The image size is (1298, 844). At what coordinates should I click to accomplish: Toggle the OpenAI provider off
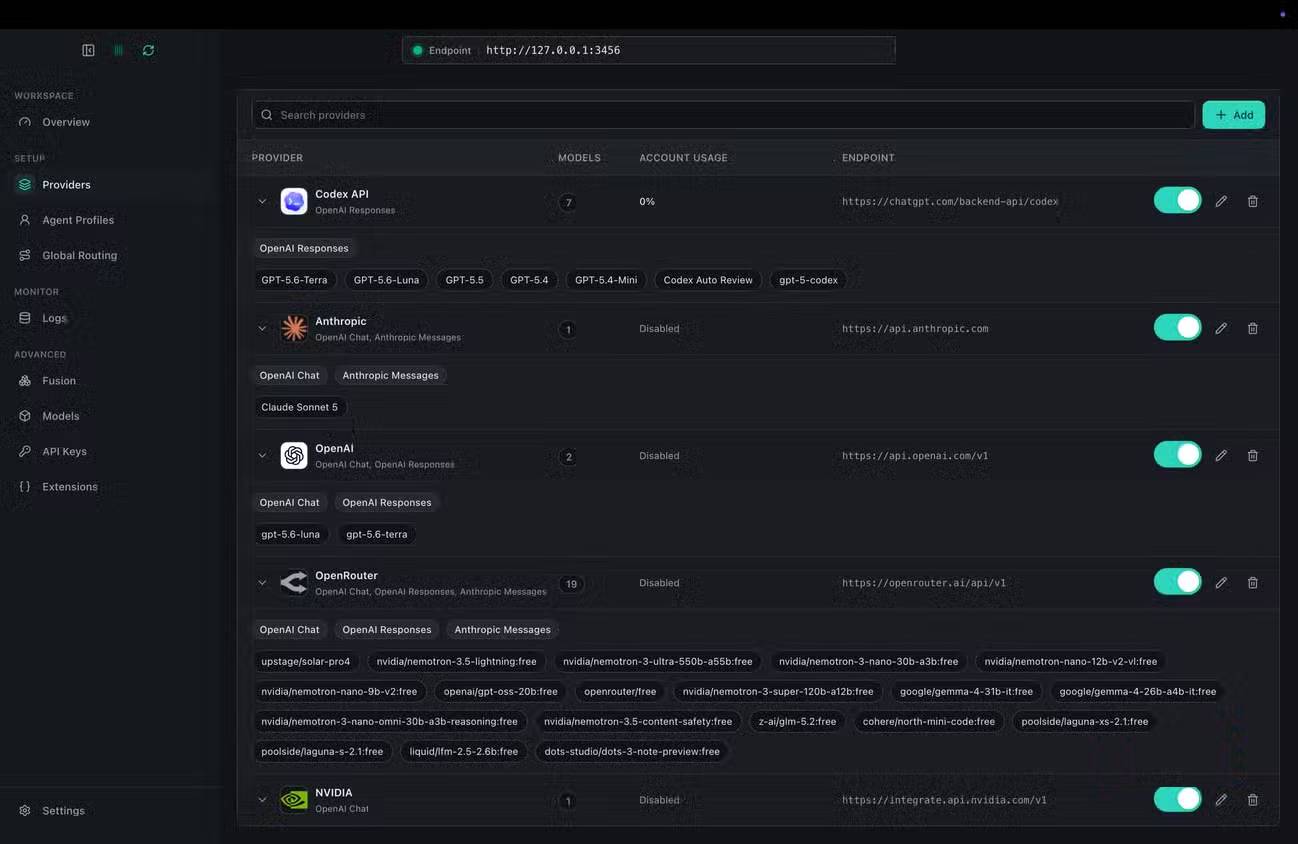tap(1177, 454)
